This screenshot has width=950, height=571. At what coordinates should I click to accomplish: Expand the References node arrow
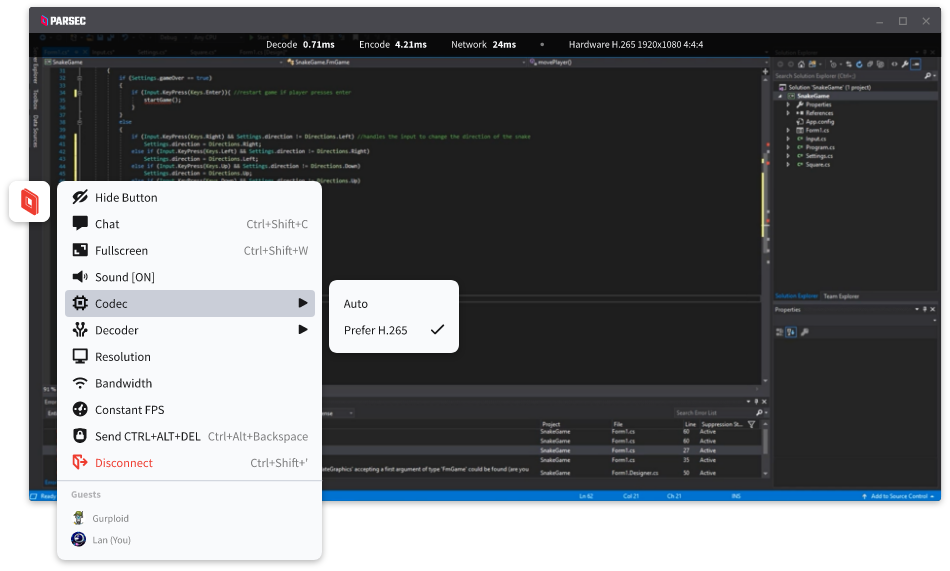[788, 113]
